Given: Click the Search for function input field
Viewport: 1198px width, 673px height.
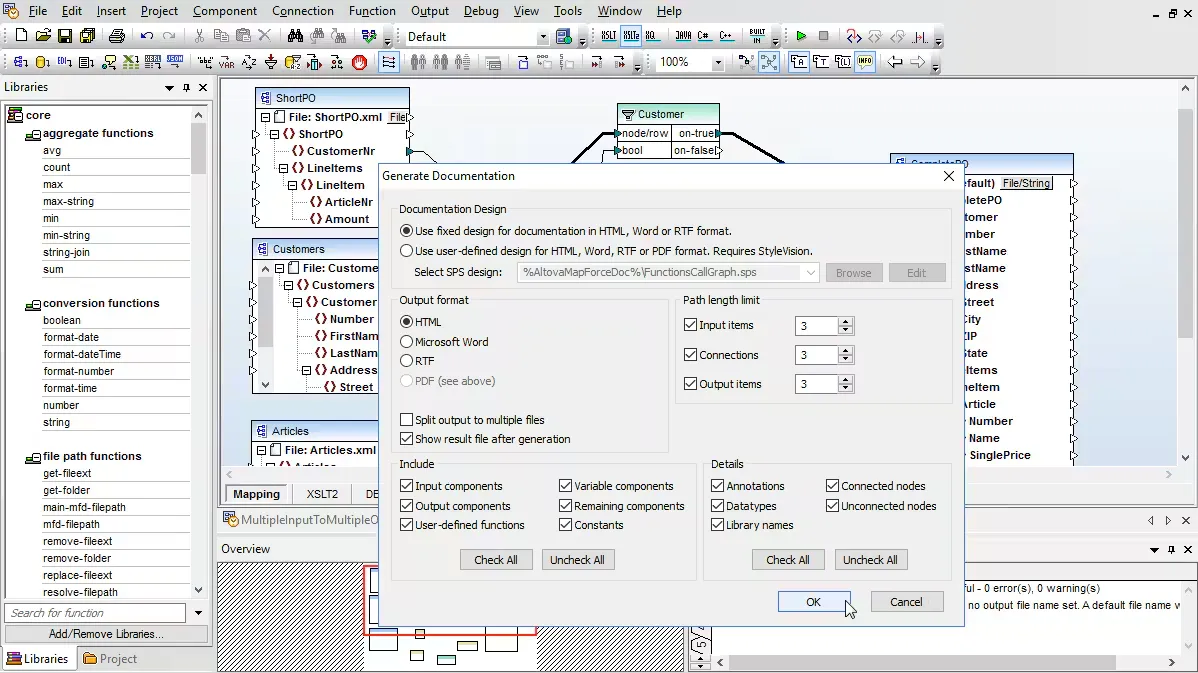Looking at the screenshot, I should pyautogui.click(x=96, y=613).
